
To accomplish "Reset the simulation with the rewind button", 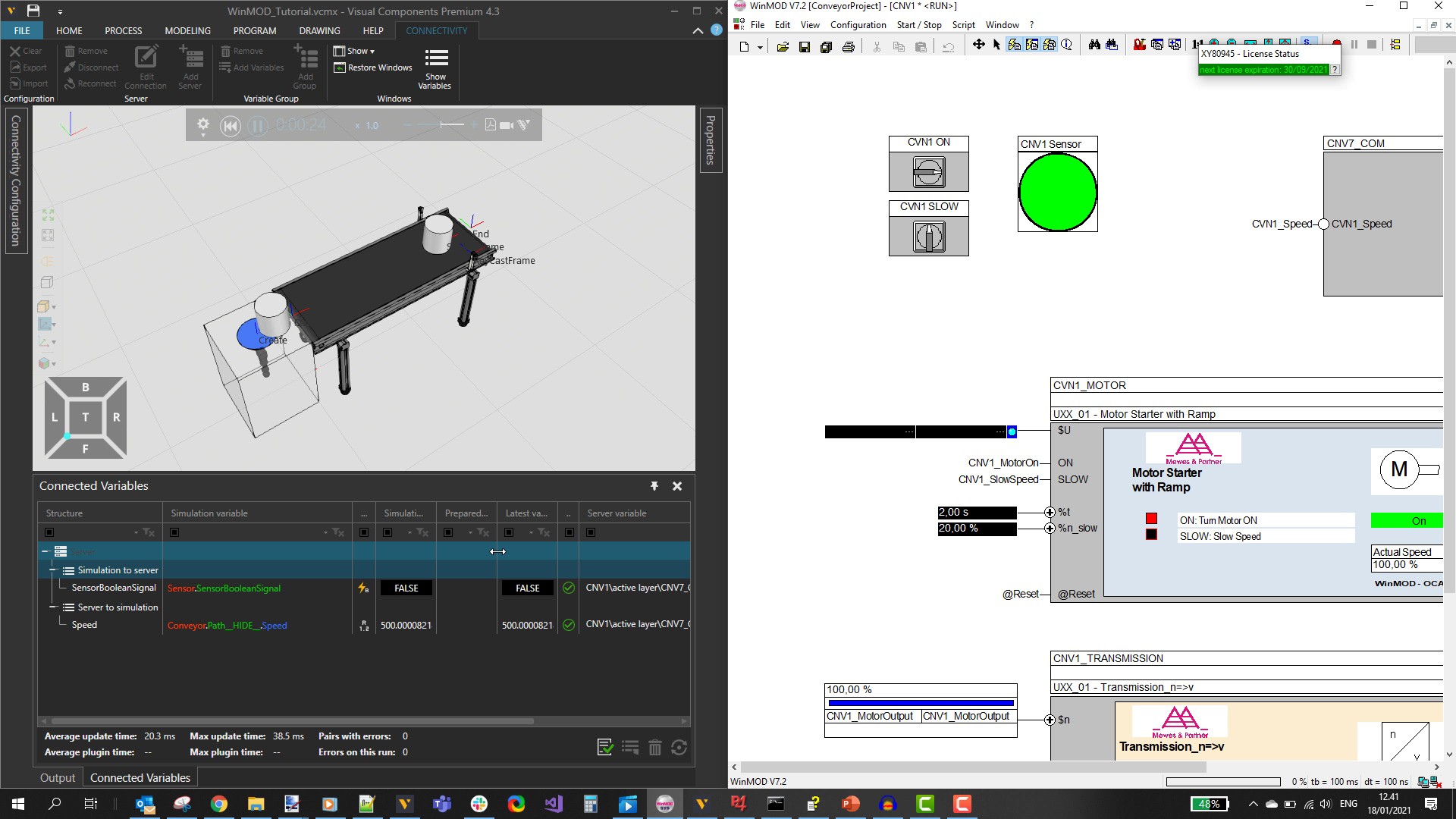I will click(231, 126).
